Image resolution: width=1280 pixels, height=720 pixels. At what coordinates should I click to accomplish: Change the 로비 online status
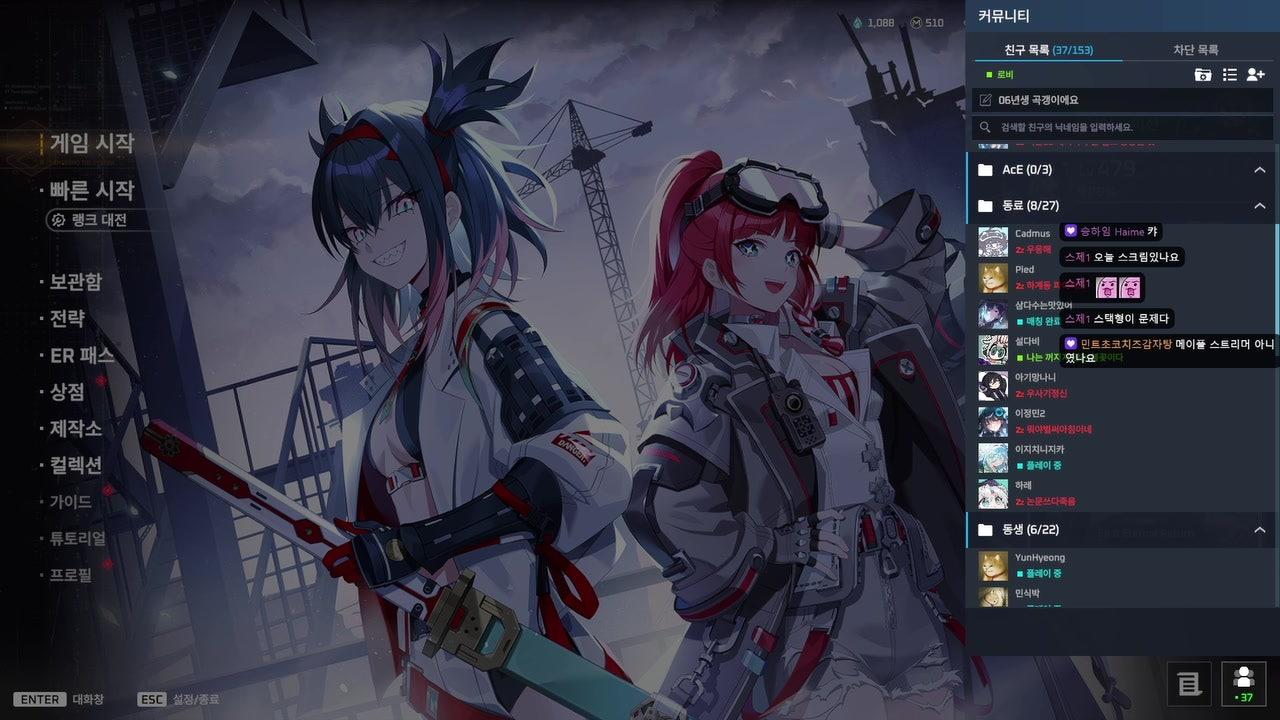1000,75
